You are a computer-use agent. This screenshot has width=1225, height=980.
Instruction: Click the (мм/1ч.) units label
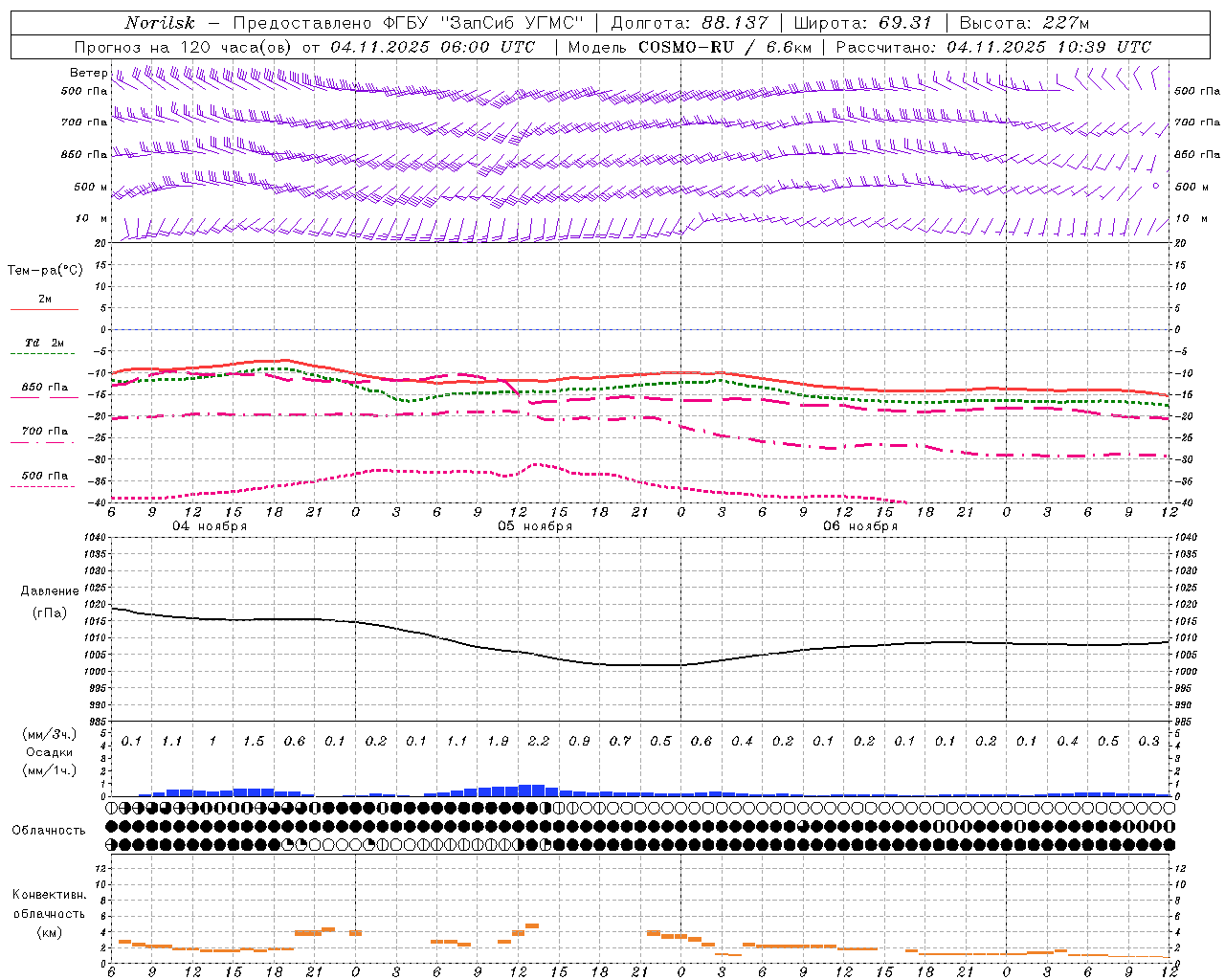coord(49,771)
